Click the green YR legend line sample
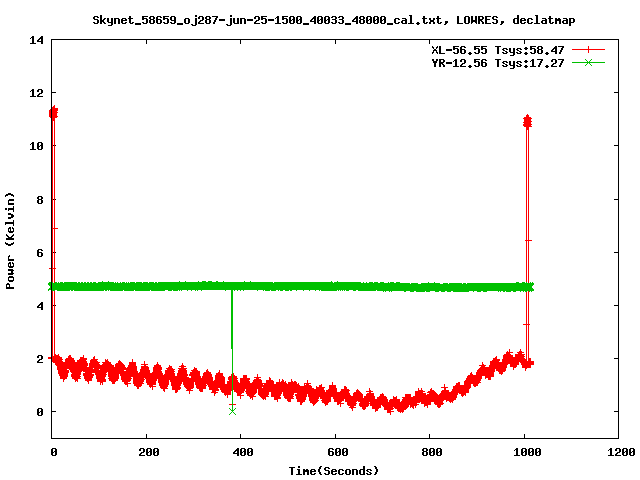 [x=588, y=62]
